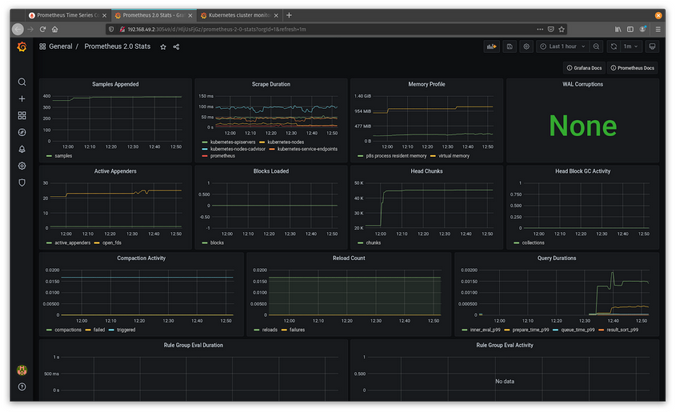The width and height of the screenshot is (675, 412).
Task: Open the Dashboards grid icon in sidebar
Action: (x=22, y=116)
